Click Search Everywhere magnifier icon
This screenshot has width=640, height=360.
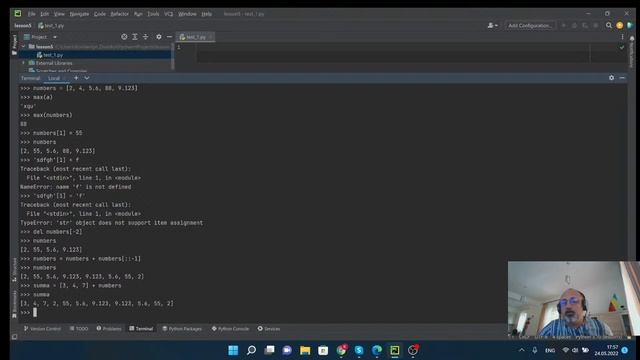609,25
